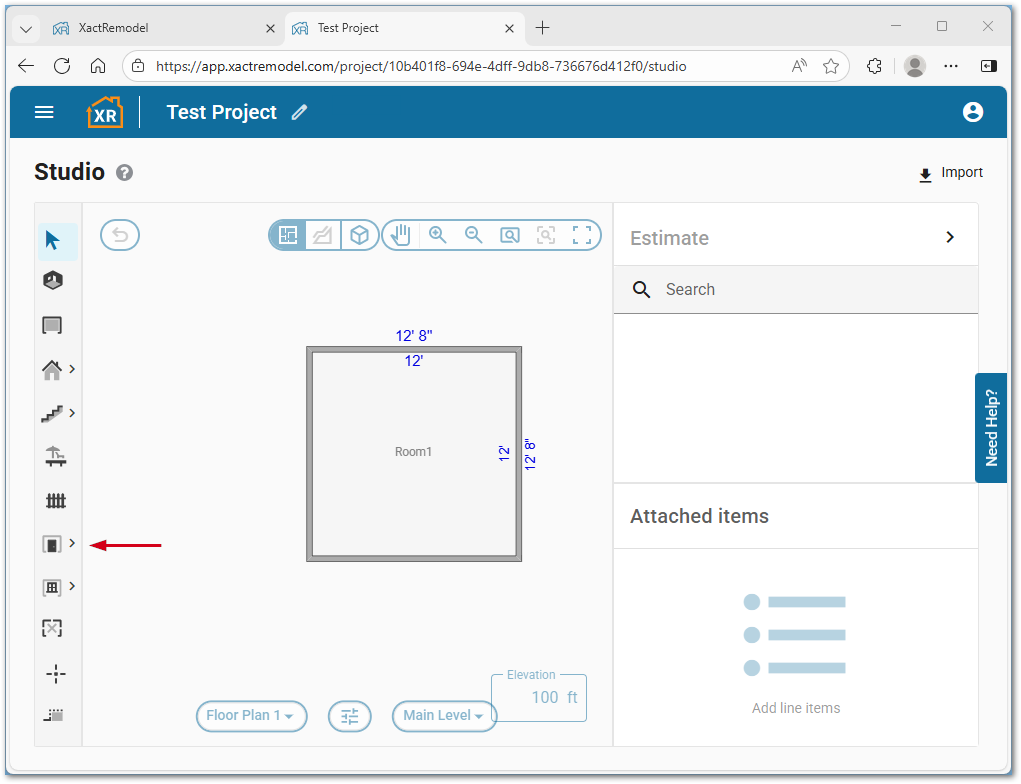Click the undo button
The image size is (1021, 784).
(120, 235)
